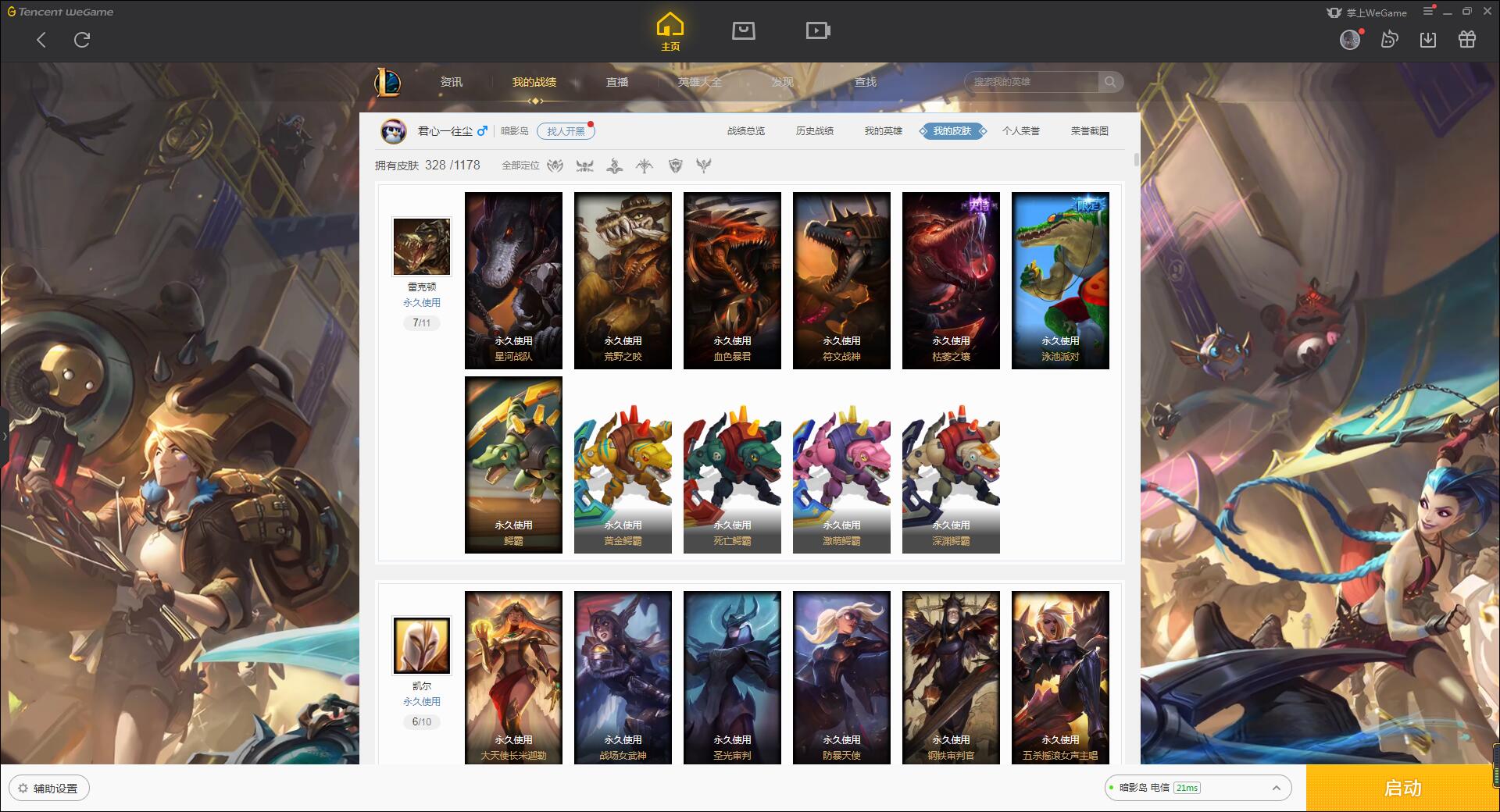Image resolution: width=1500 pixels, height=812 pixels.
Task: Open the 发现 tab
Action: click(782, 82)
